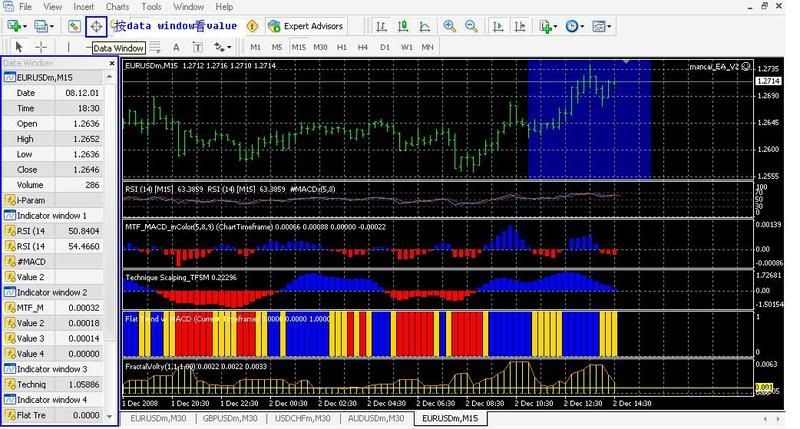Switch timeframe to W1

pyautogui.click(x=407, y=47)
